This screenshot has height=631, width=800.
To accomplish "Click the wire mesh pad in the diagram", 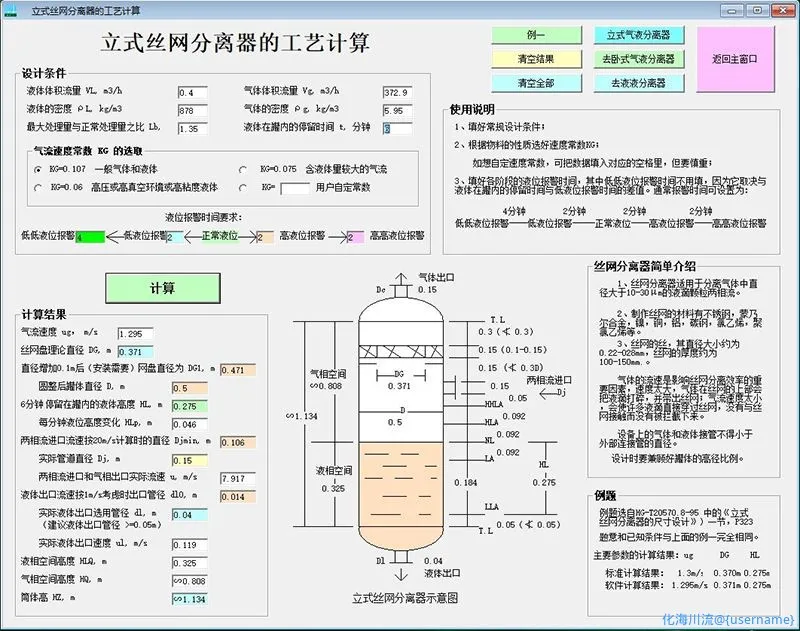I will coord(401,351).
